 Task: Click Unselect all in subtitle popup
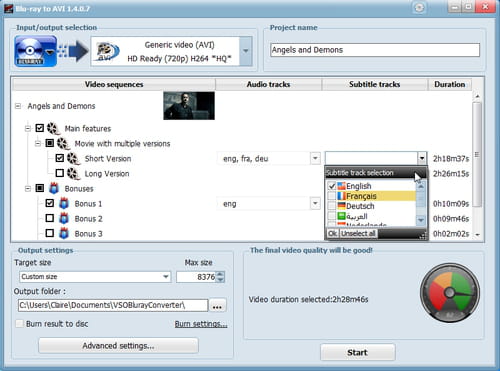[x=358, y=233]
